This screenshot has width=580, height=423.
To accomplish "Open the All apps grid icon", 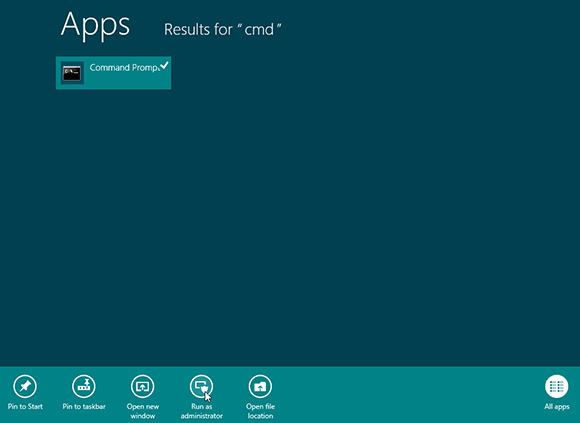I will (x=557, y=386).
